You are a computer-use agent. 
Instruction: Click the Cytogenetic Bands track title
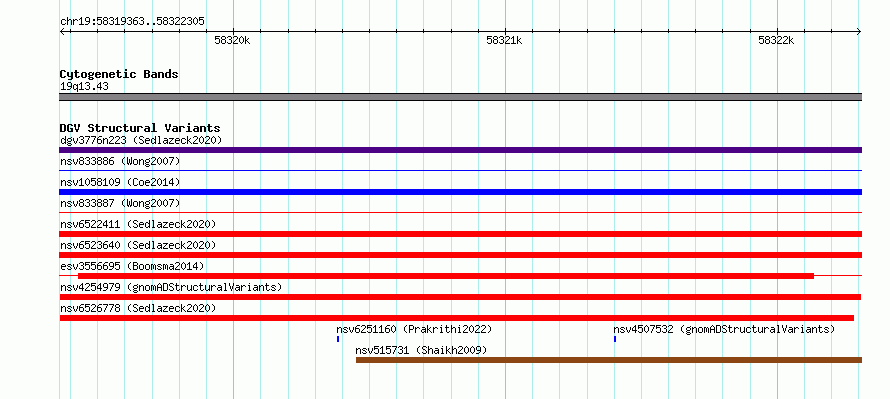[x=119, y=74]
